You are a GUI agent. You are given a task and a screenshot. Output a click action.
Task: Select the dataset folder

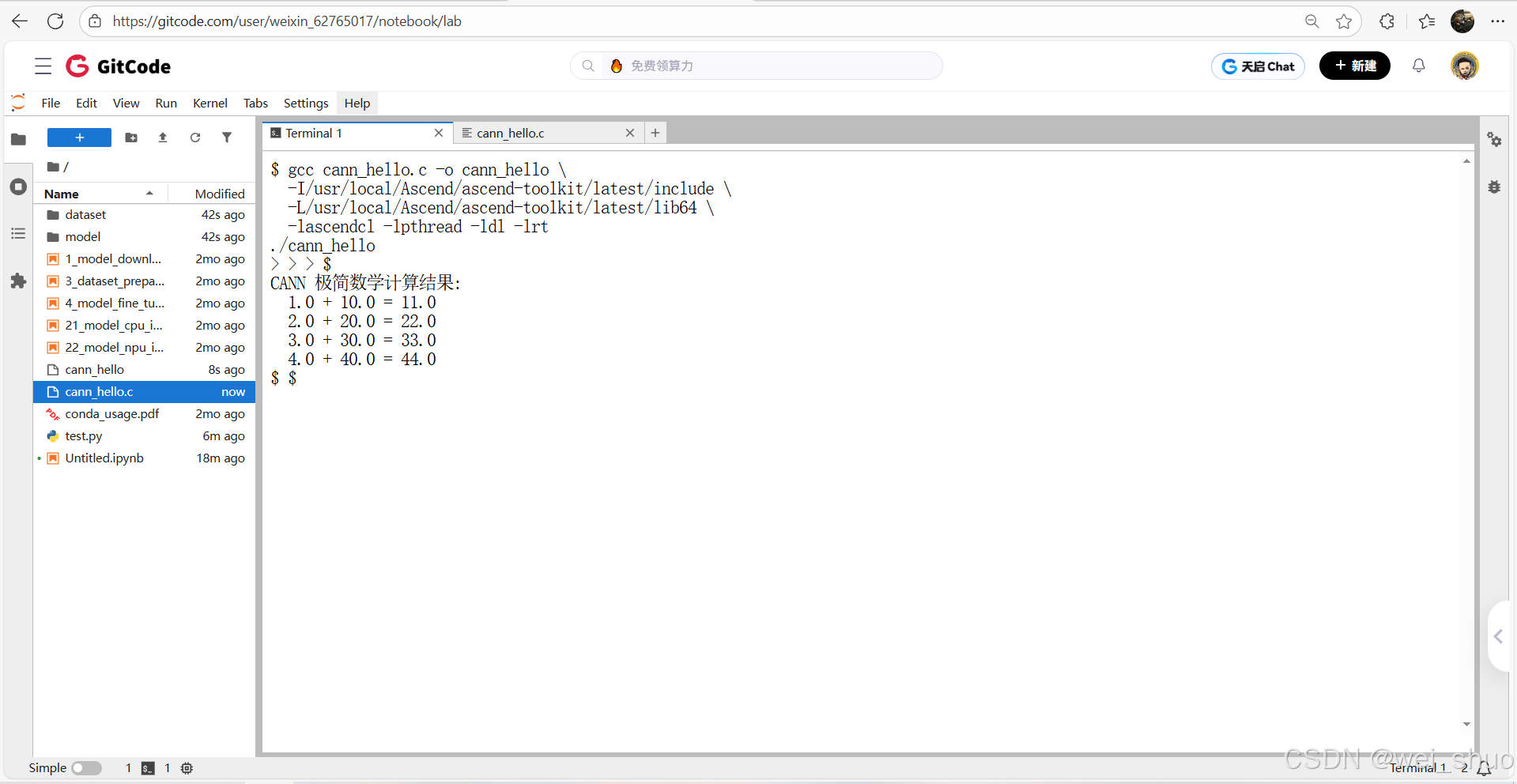point(145,215)
